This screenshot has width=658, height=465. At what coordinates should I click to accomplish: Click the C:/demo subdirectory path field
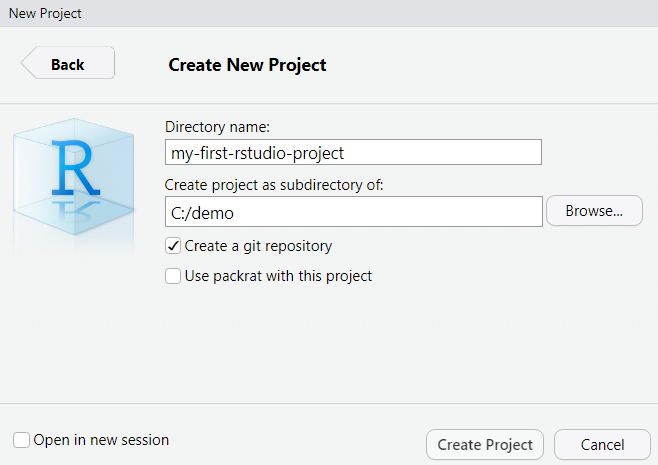tap(354, 212)
